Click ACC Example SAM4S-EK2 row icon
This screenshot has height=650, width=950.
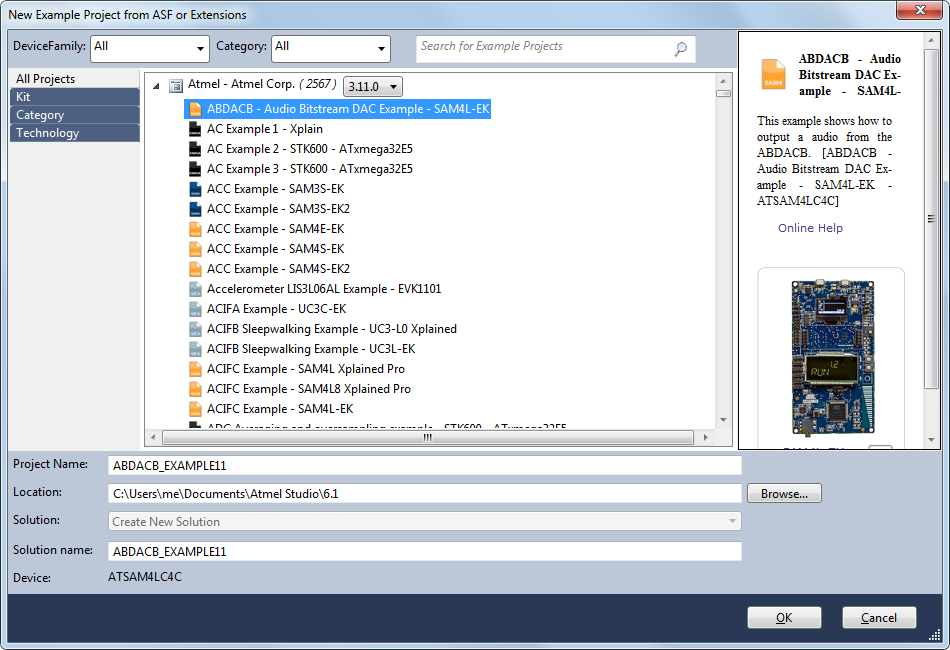(195, 269)
